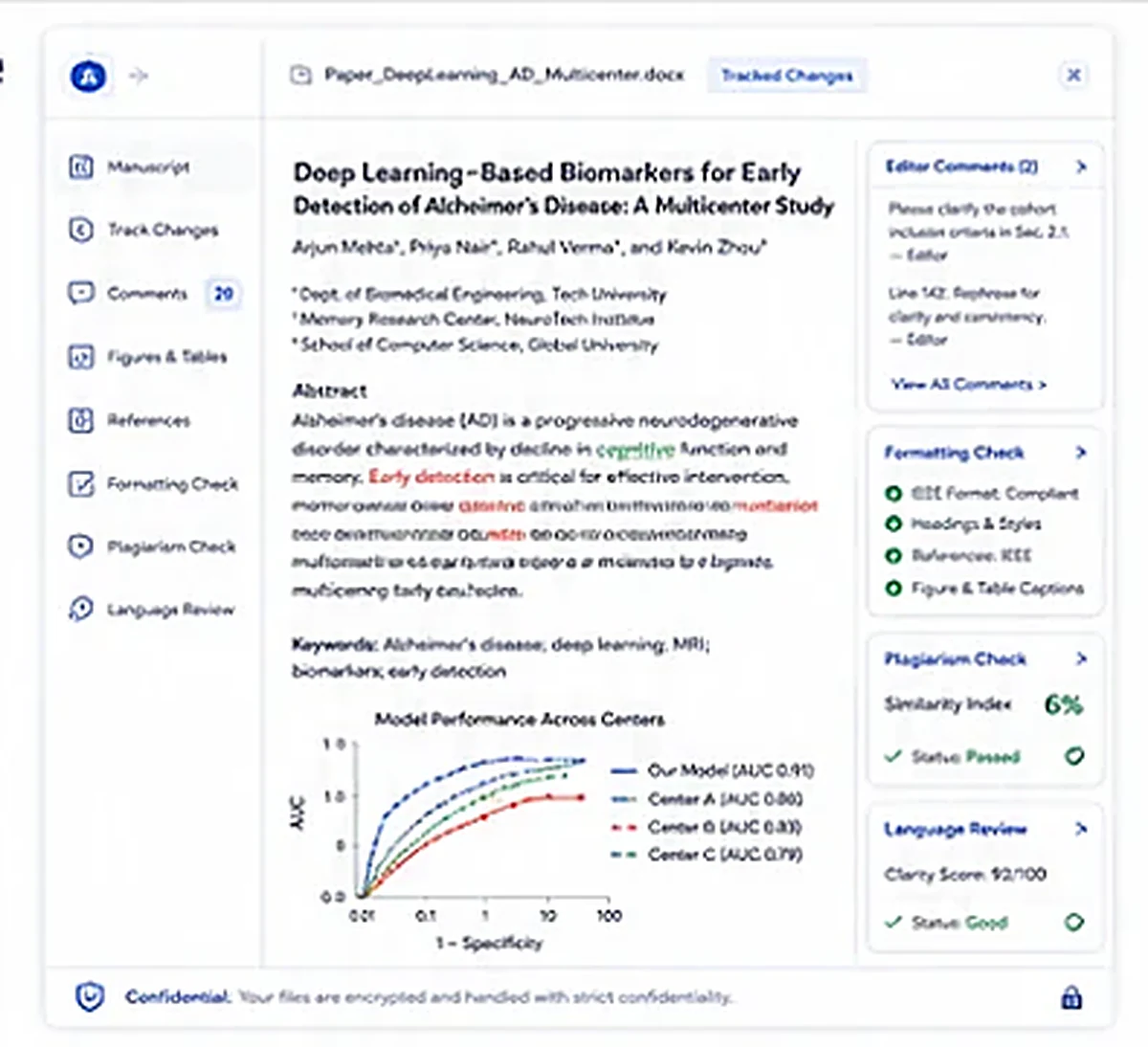Click the Plagiarism Check panel heading
Image resolution: width=1148 pixels, height=1047 pixels.
tap(955, 658)
